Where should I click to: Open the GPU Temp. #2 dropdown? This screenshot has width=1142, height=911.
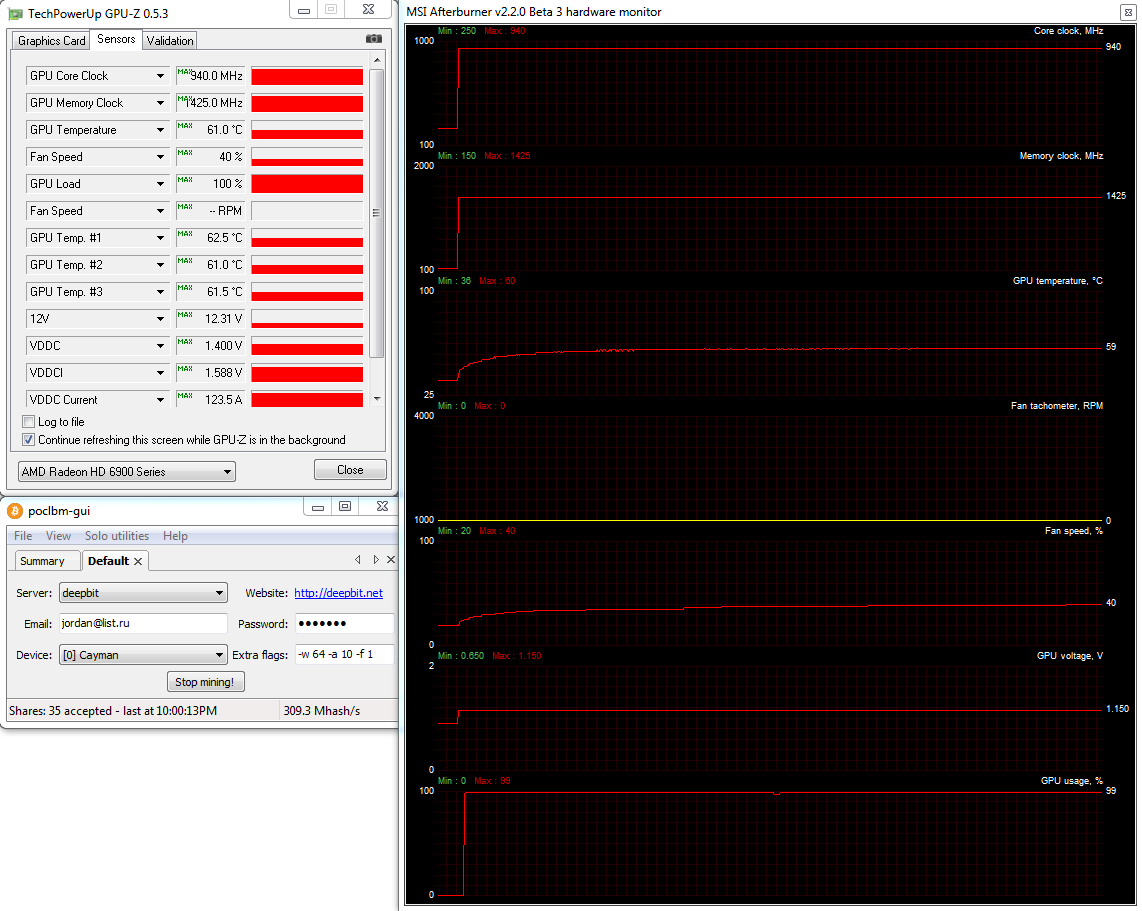click(160, 264)
